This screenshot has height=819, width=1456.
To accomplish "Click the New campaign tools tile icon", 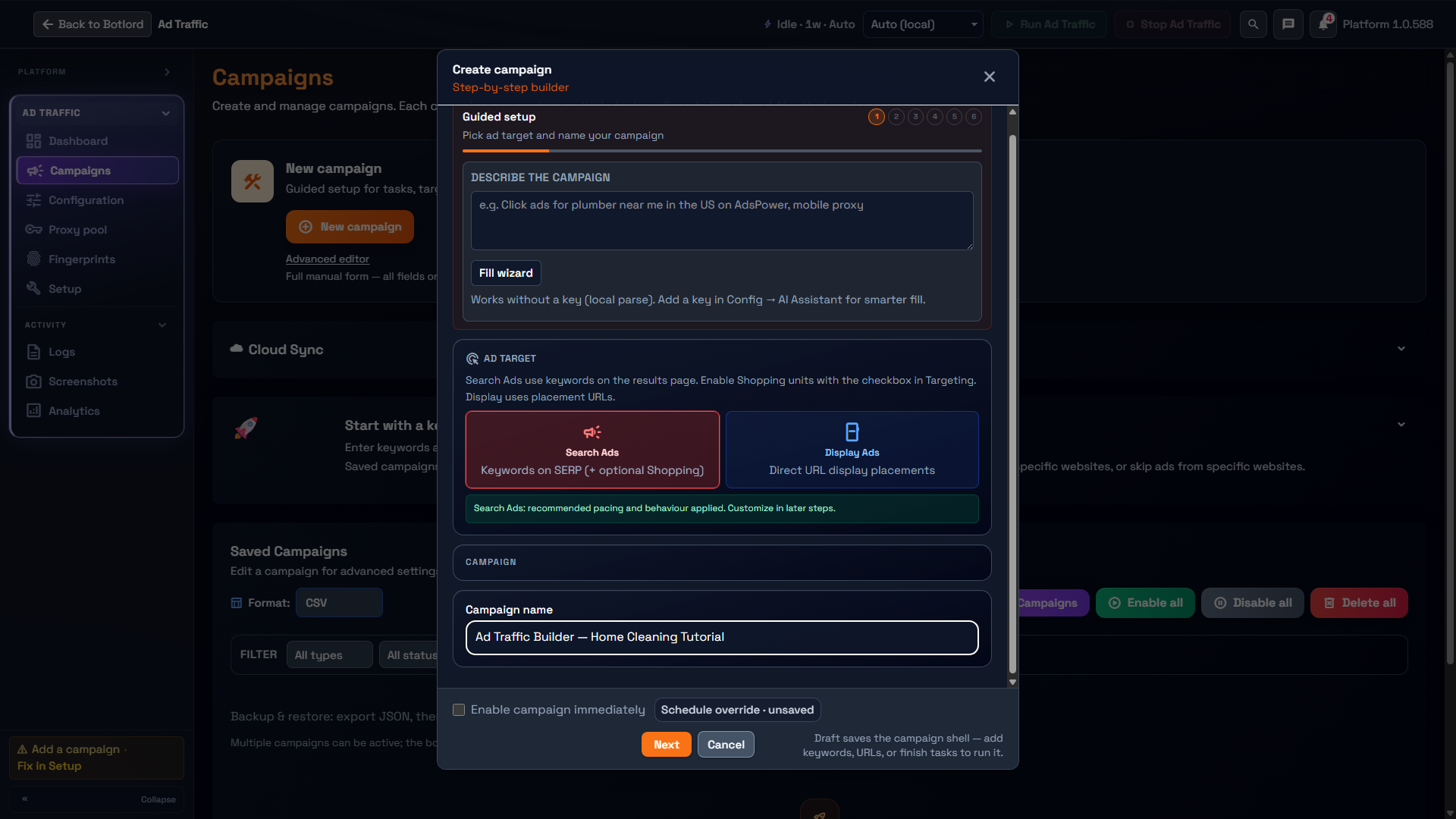I will point(253,181).
